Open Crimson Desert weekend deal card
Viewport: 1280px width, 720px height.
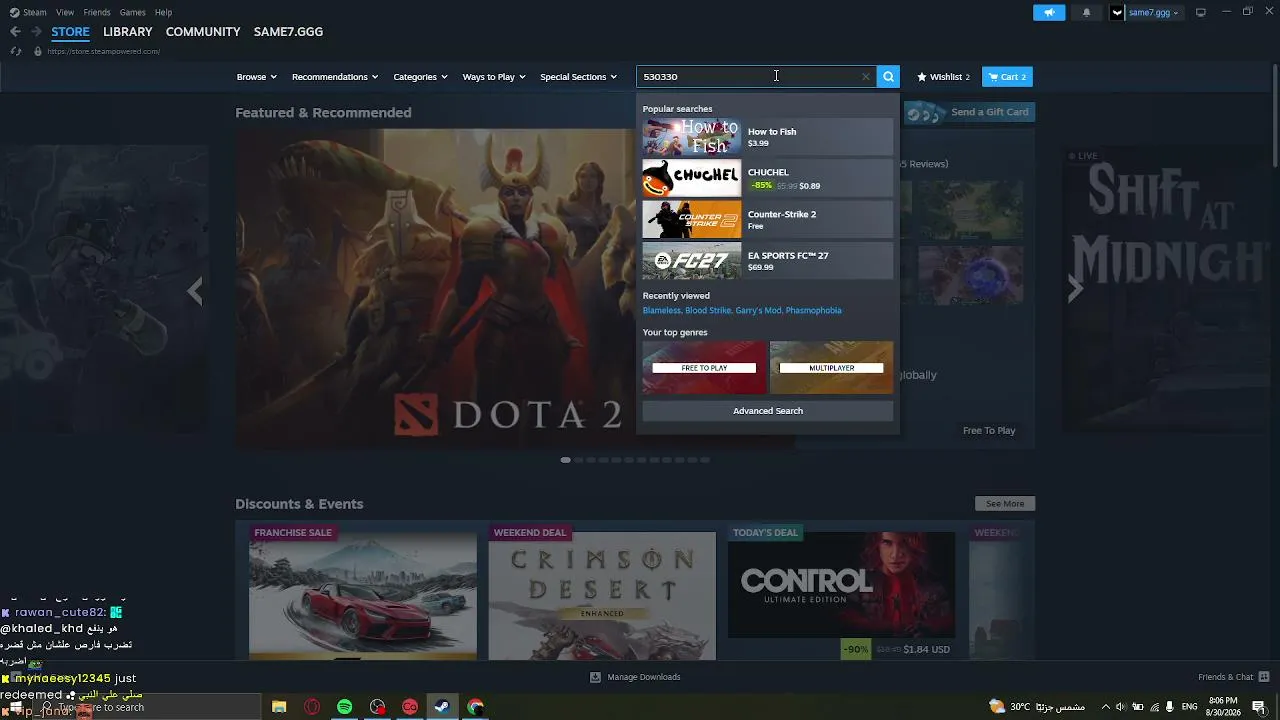602,592
